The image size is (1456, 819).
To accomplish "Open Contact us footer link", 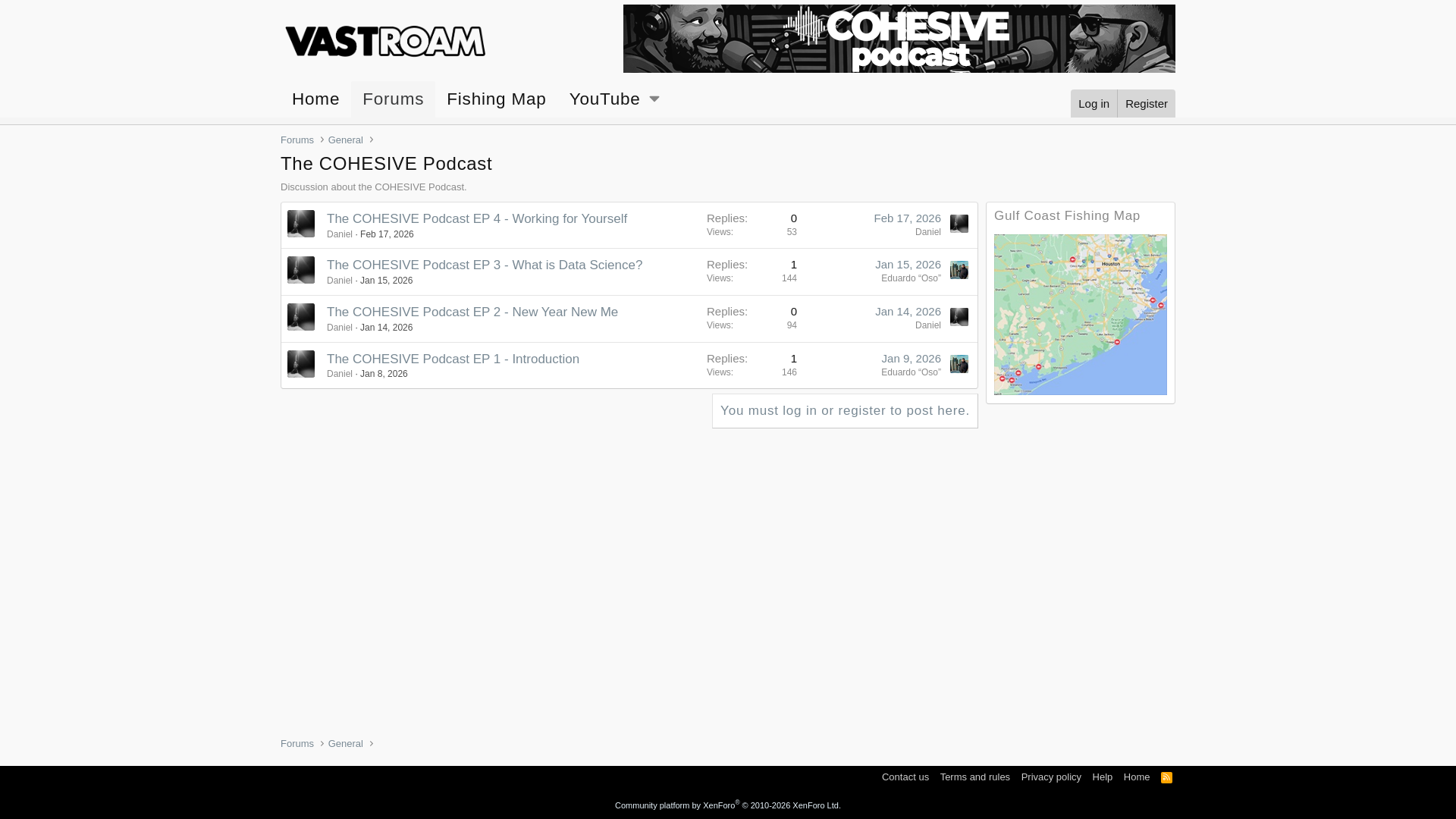I will [x=905, y=777].
